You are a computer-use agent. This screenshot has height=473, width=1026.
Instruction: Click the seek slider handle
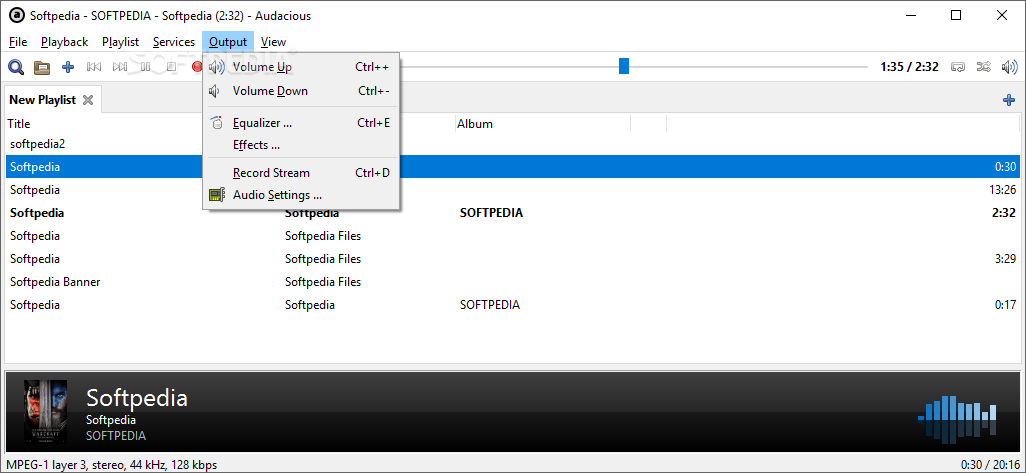624,66
